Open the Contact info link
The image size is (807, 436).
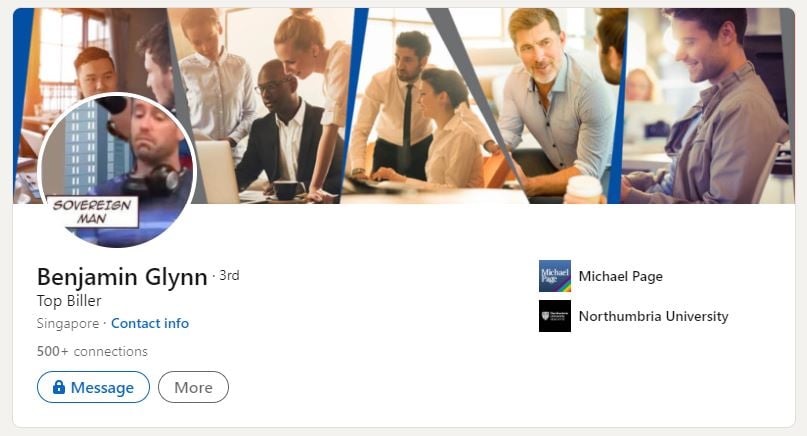[x=150, y=323]
